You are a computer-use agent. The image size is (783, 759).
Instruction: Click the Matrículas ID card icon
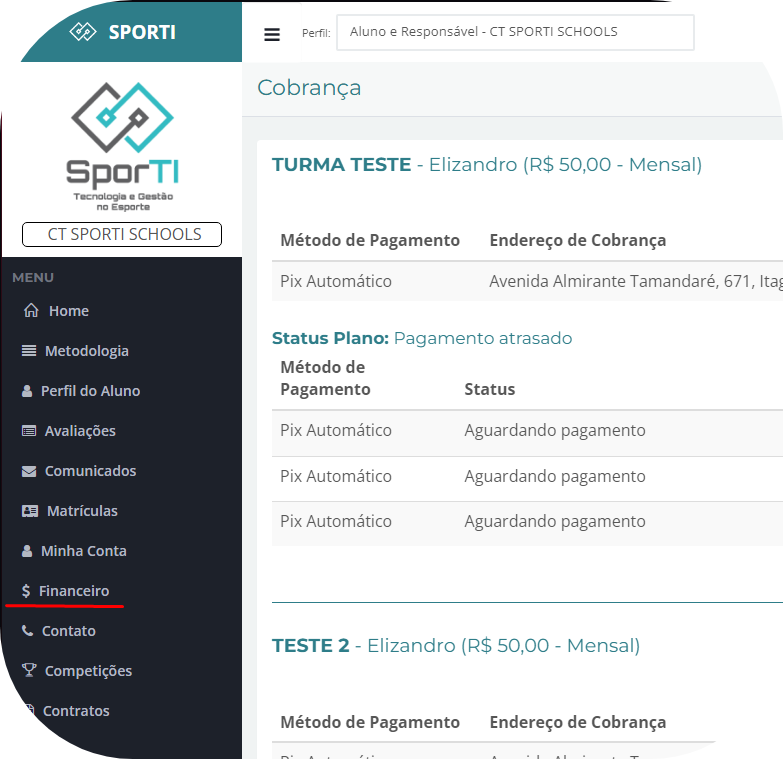click(30, 511)
